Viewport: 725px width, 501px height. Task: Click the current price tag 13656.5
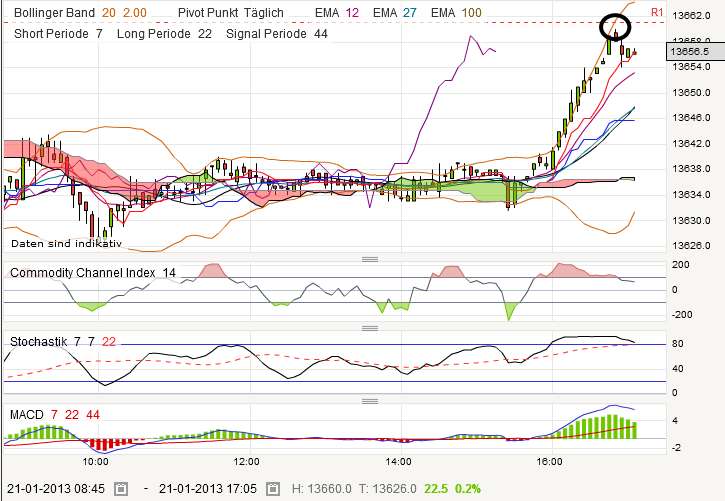point(695,51)
